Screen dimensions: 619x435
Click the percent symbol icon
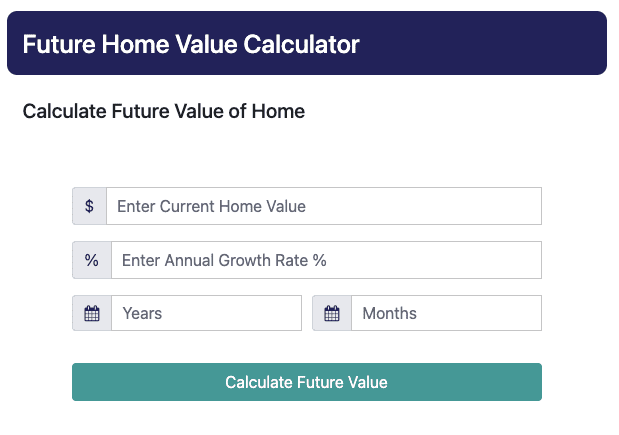[x=92, y=260]
